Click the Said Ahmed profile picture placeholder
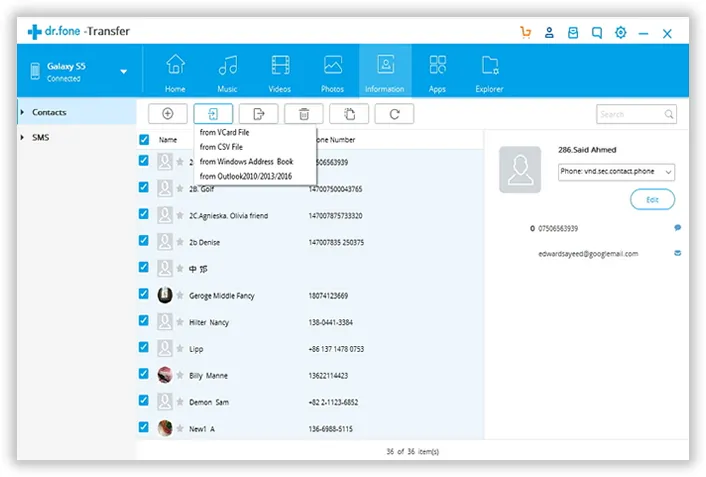Screen dimensions: 706x477 (520, 169)
